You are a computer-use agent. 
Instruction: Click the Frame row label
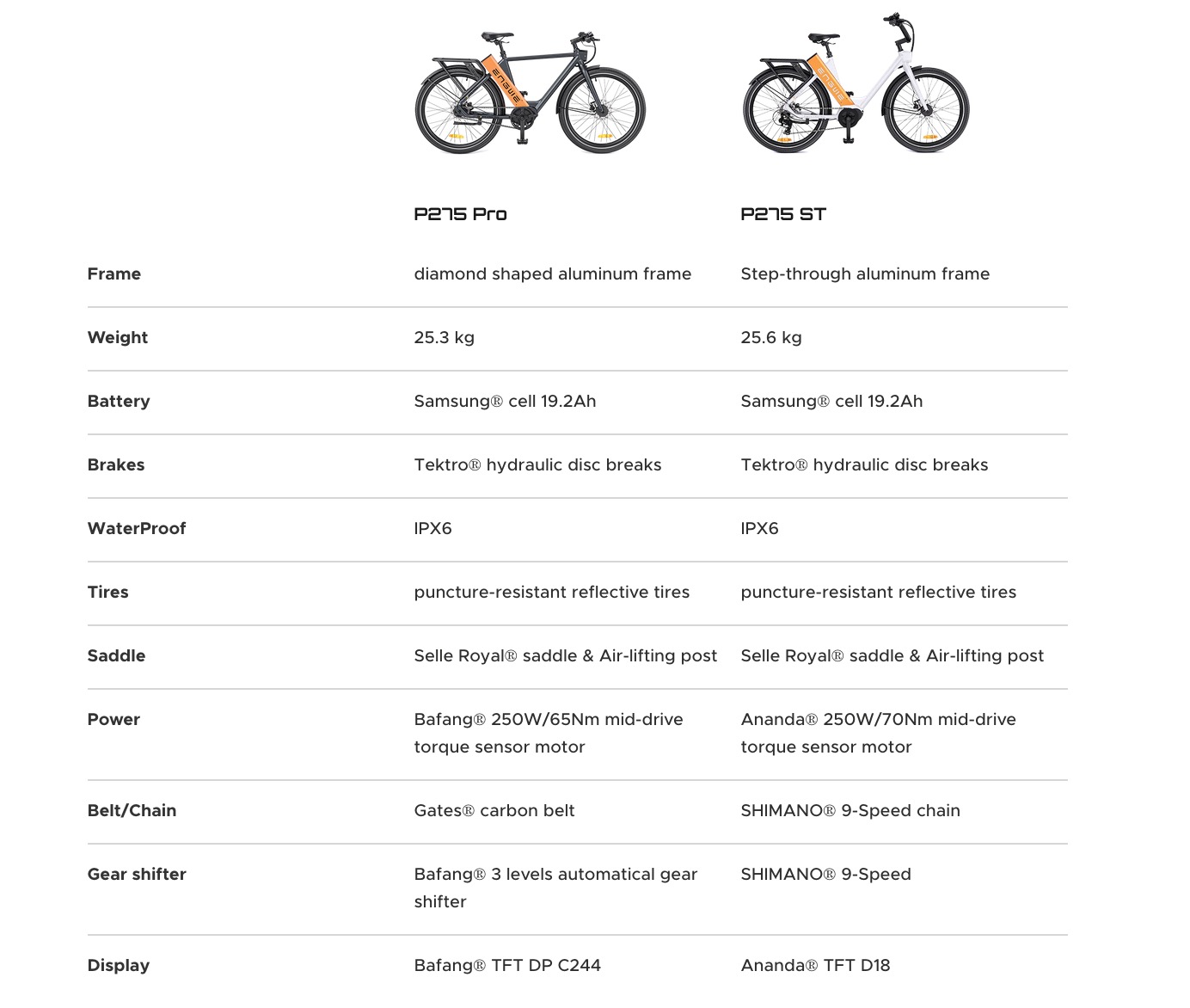pyautogui.click(x=113, y=274)
